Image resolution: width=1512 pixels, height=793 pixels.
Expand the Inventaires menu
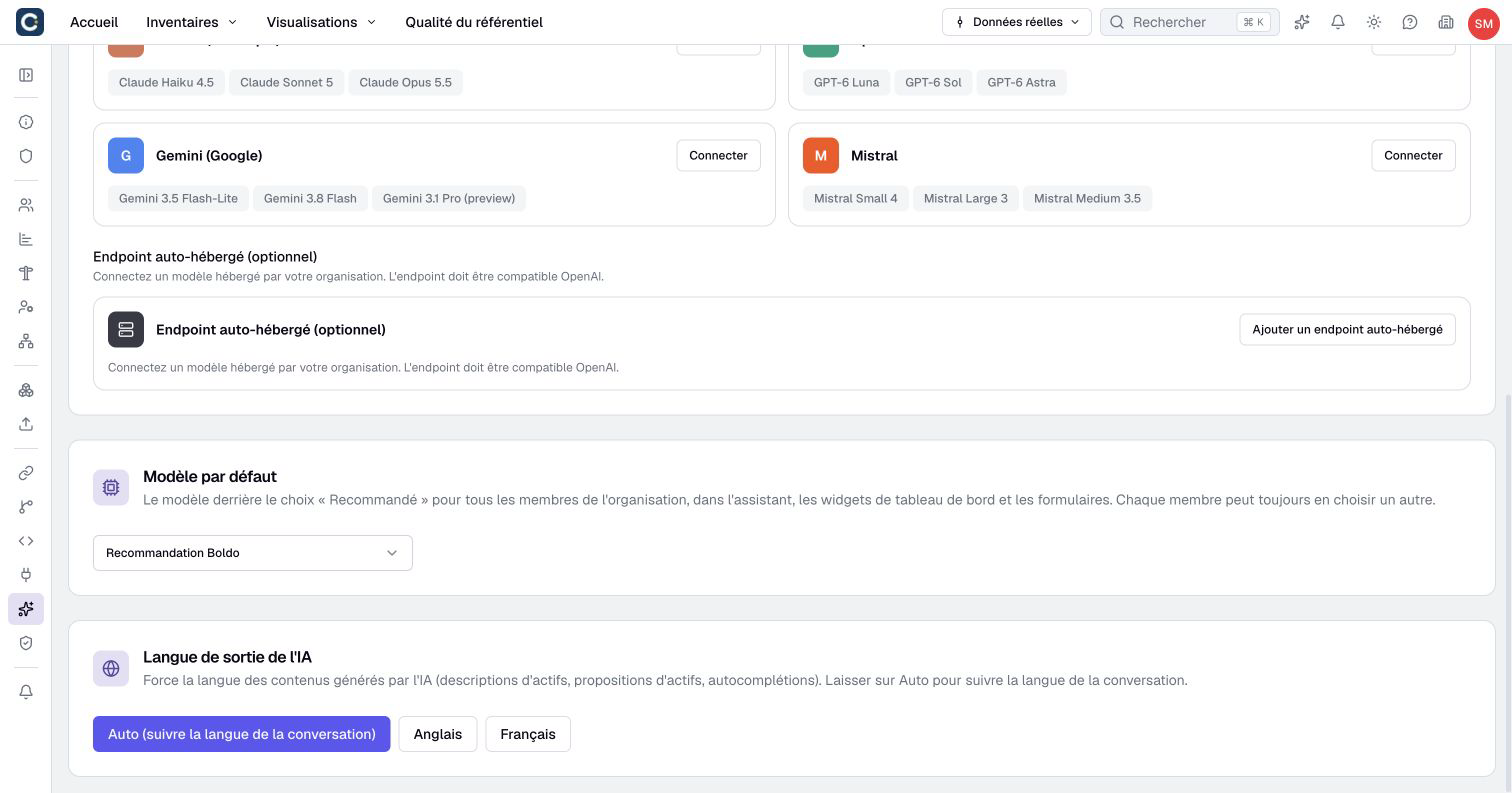pyautogui.click(x=192, y=22)
